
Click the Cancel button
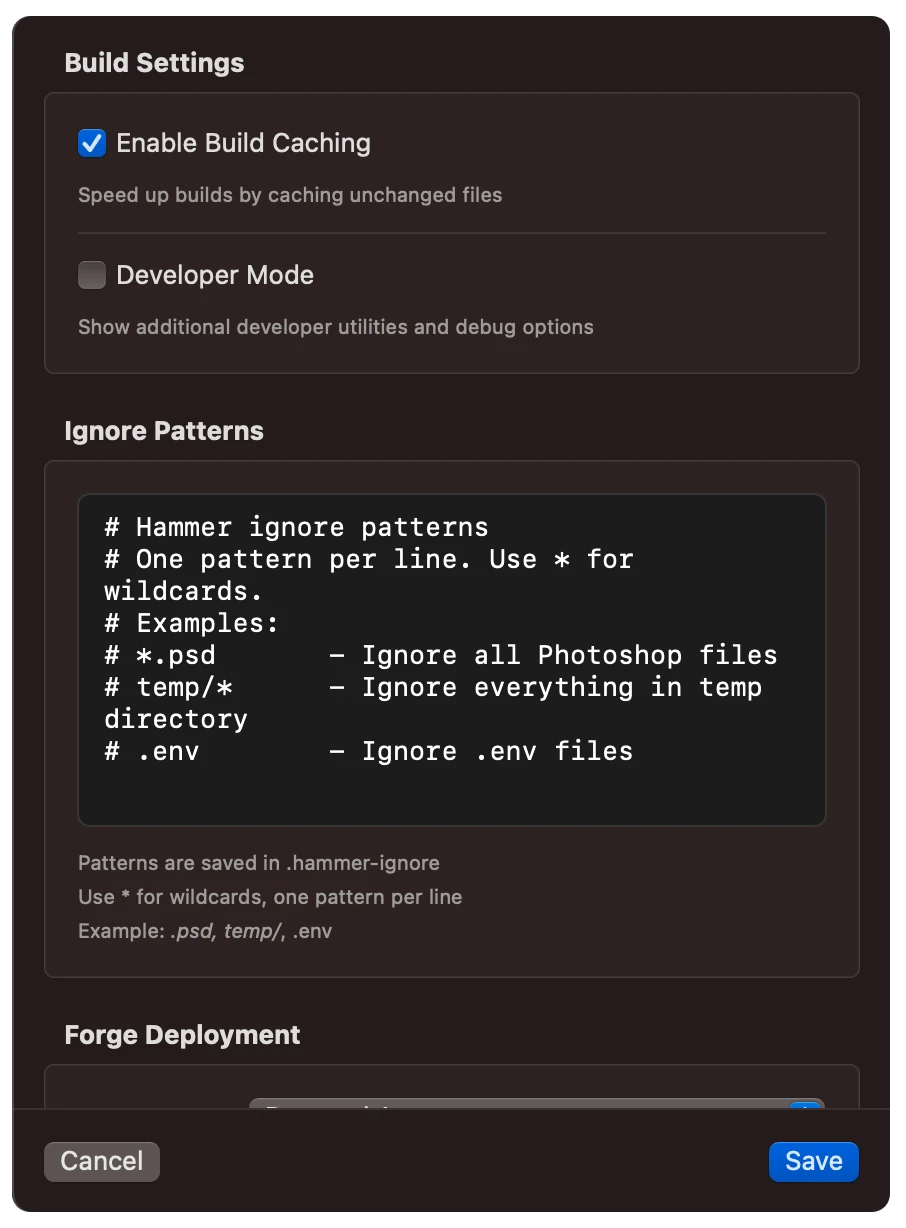coord(101,1161)
